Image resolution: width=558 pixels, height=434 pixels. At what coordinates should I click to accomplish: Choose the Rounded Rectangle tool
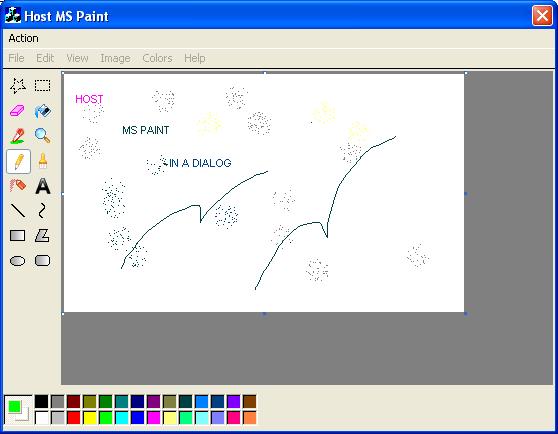coord(42,261)
